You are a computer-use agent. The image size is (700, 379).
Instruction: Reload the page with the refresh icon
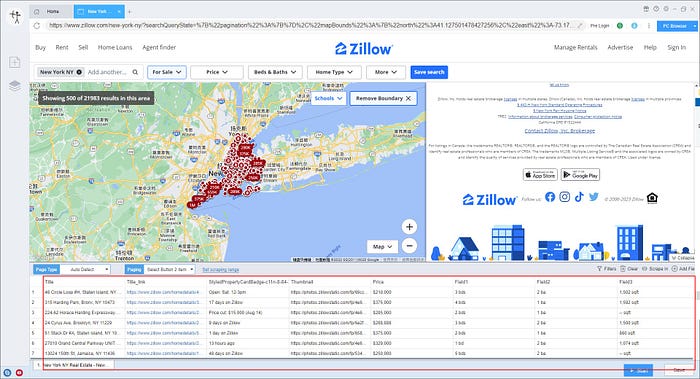point(37,26)
